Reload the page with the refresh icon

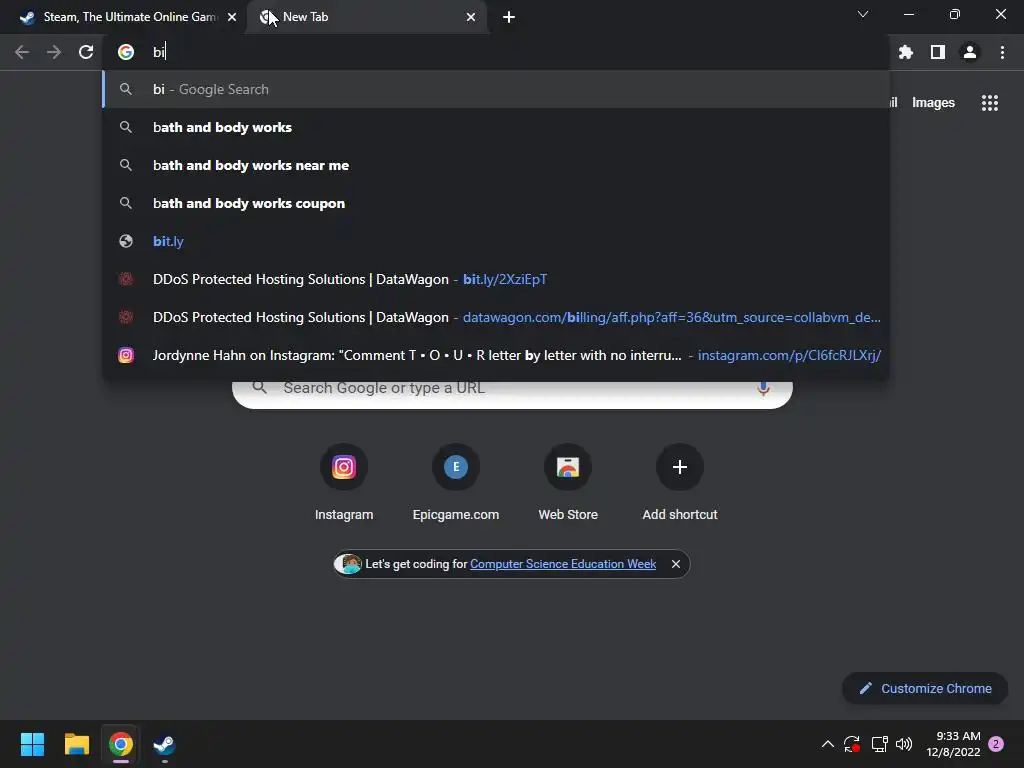point(86,52)
